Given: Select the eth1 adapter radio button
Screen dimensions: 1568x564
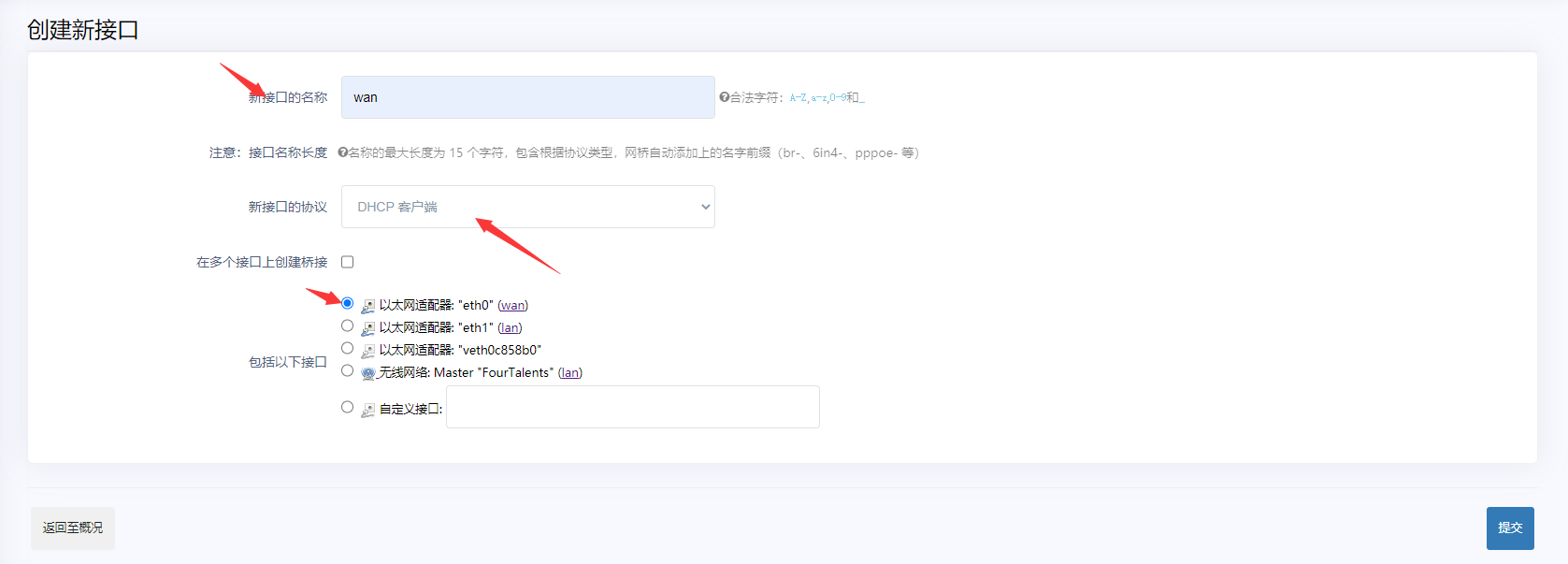Looking at the screenshot, I should coord(348,326).
